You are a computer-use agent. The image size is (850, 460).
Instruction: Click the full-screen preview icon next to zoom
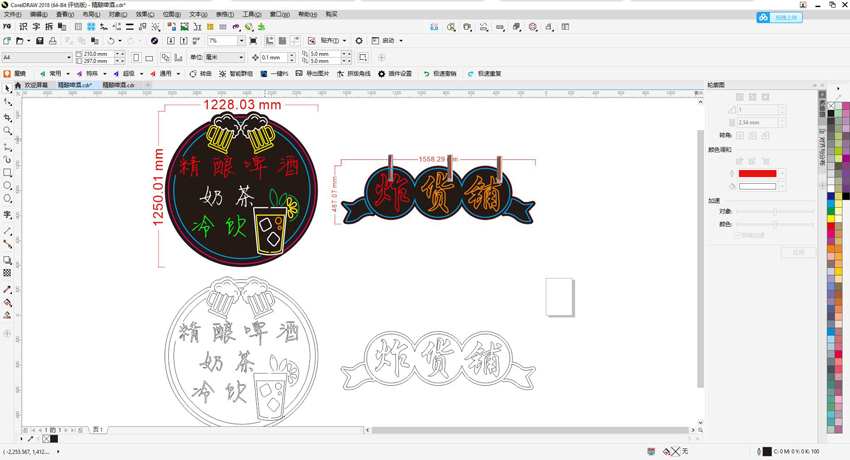click(253, 41)
